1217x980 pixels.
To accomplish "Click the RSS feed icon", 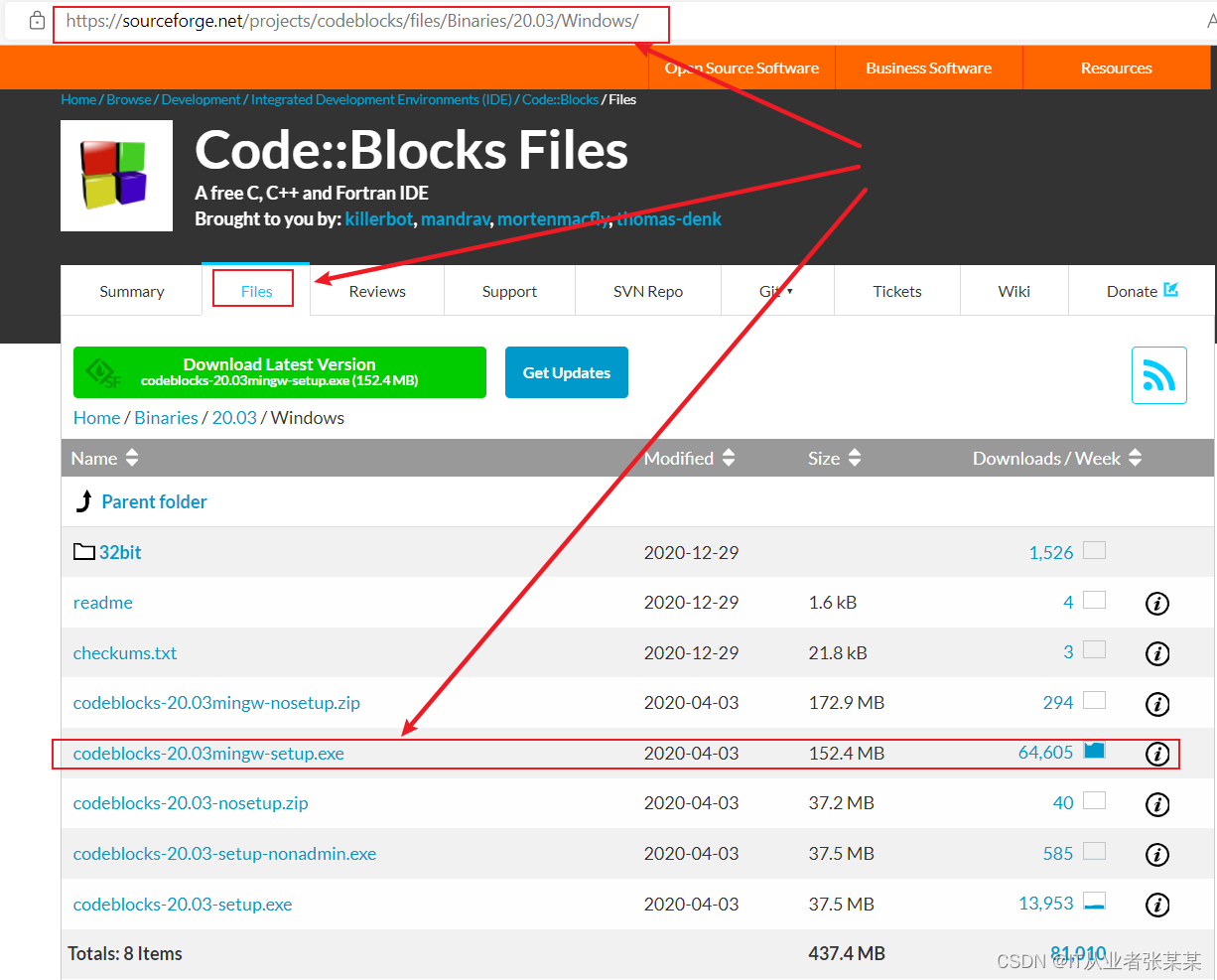I will [1158, 375].
